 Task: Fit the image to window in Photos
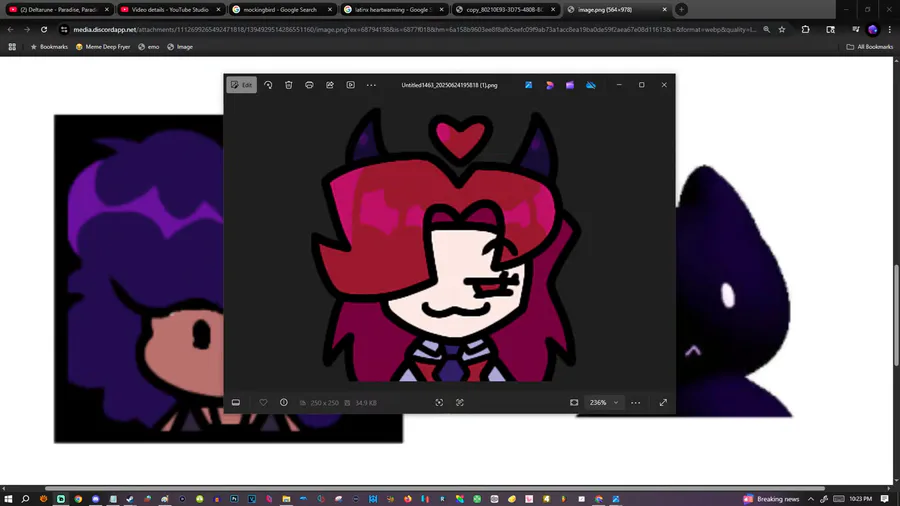[574, 403]
